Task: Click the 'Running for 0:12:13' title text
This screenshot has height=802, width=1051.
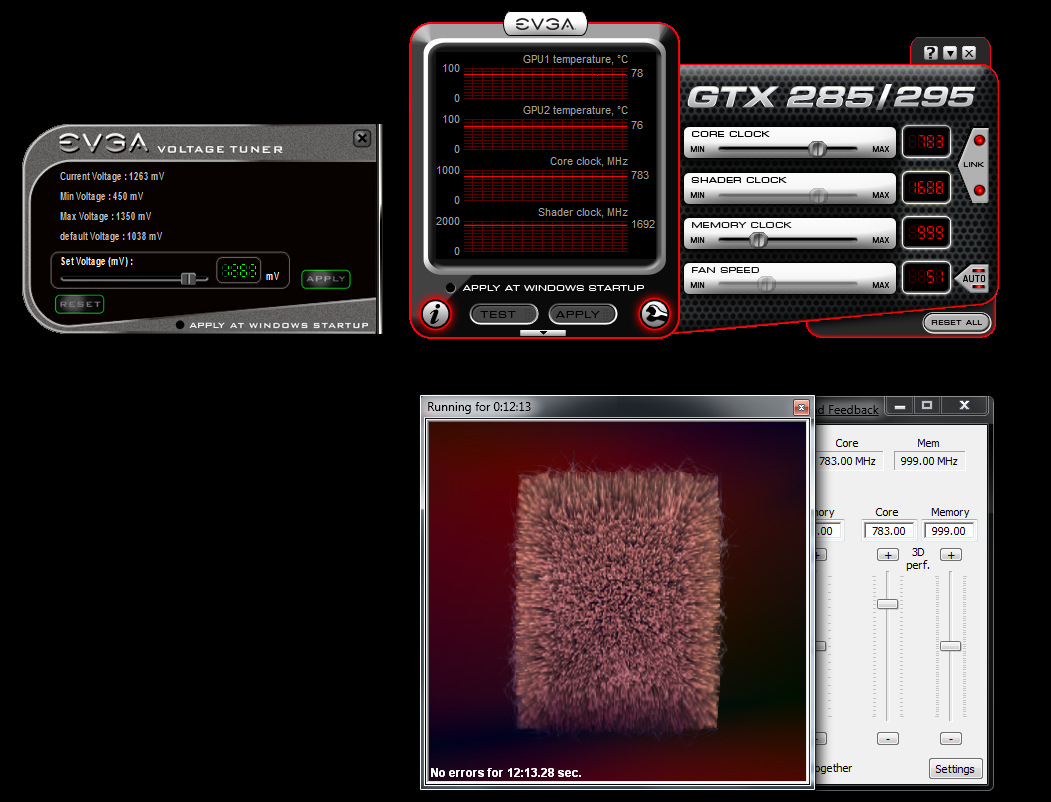Action: pos(479,407)
